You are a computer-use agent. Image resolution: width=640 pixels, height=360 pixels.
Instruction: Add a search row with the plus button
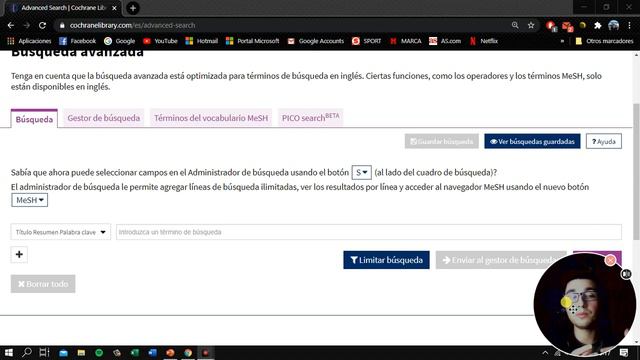tap(19, 254)
